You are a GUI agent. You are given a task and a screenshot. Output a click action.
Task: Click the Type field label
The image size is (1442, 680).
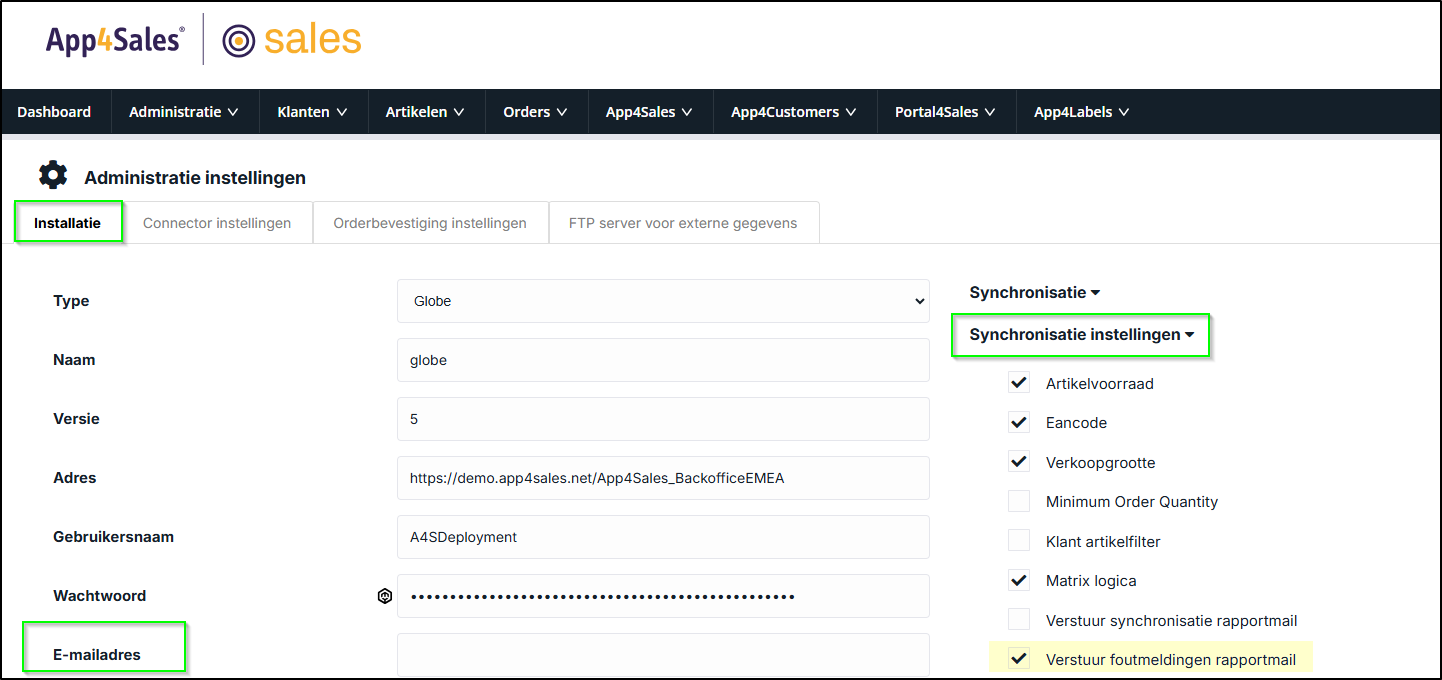pyautogui.click(x=71, y=301)
